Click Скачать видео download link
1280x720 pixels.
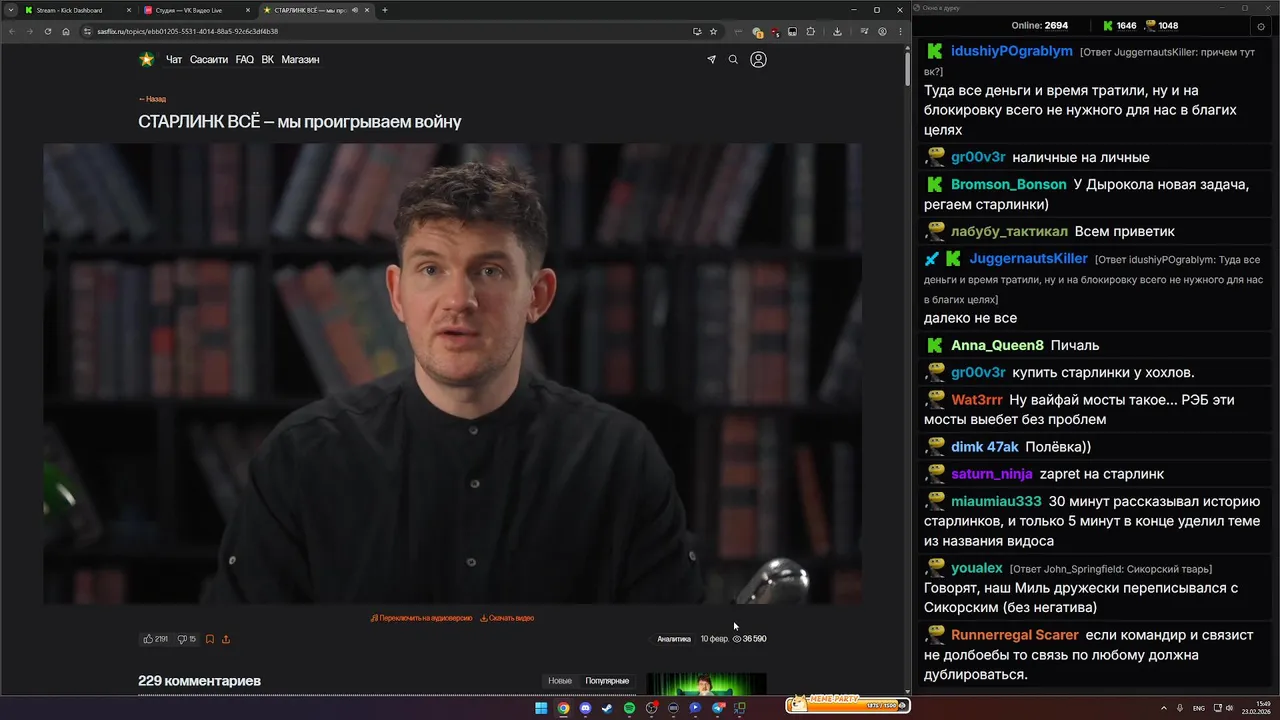[x=507, y=618]
